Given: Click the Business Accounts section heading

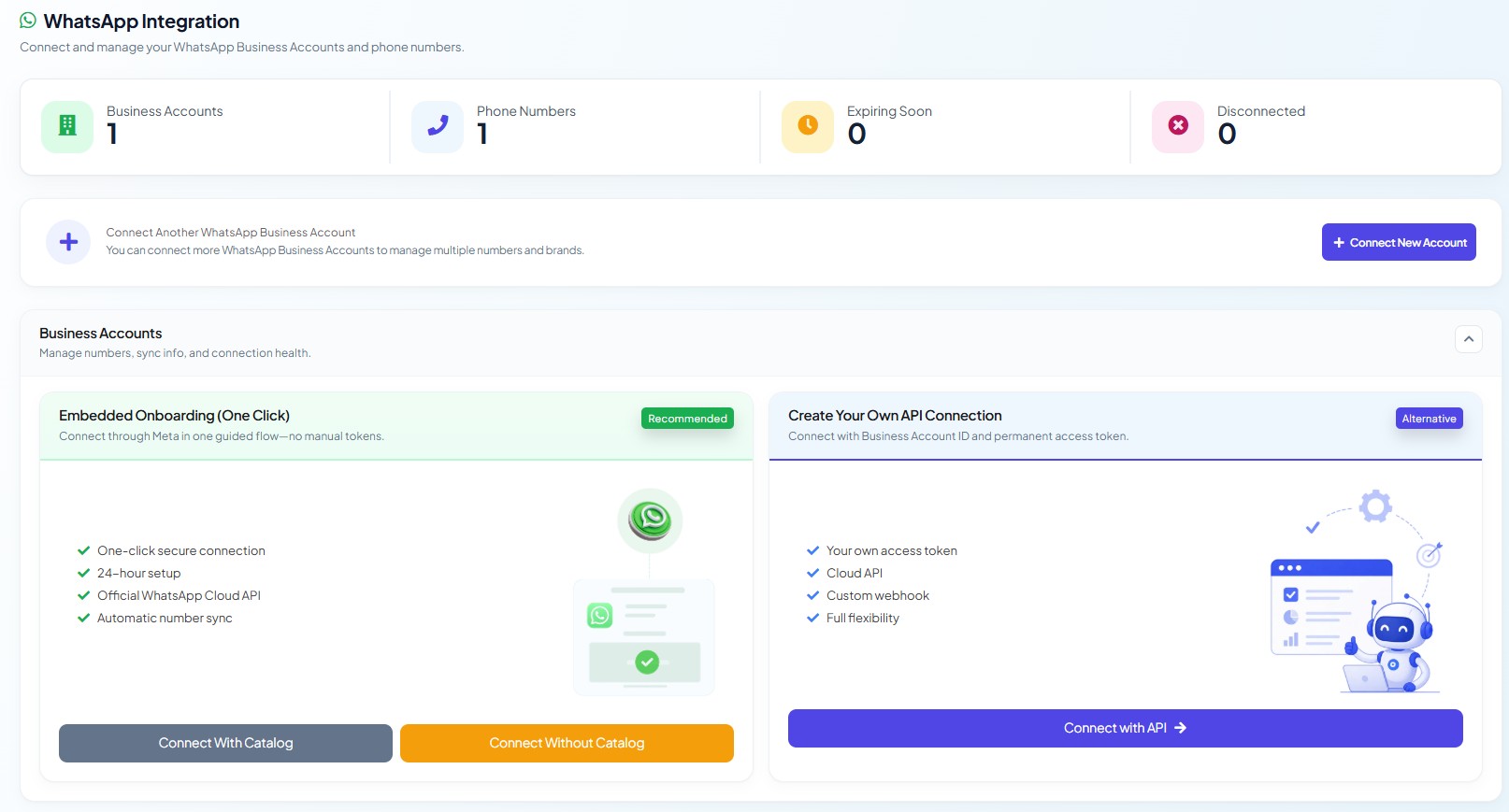Looking at the screenshot, I should coord(100,334).
